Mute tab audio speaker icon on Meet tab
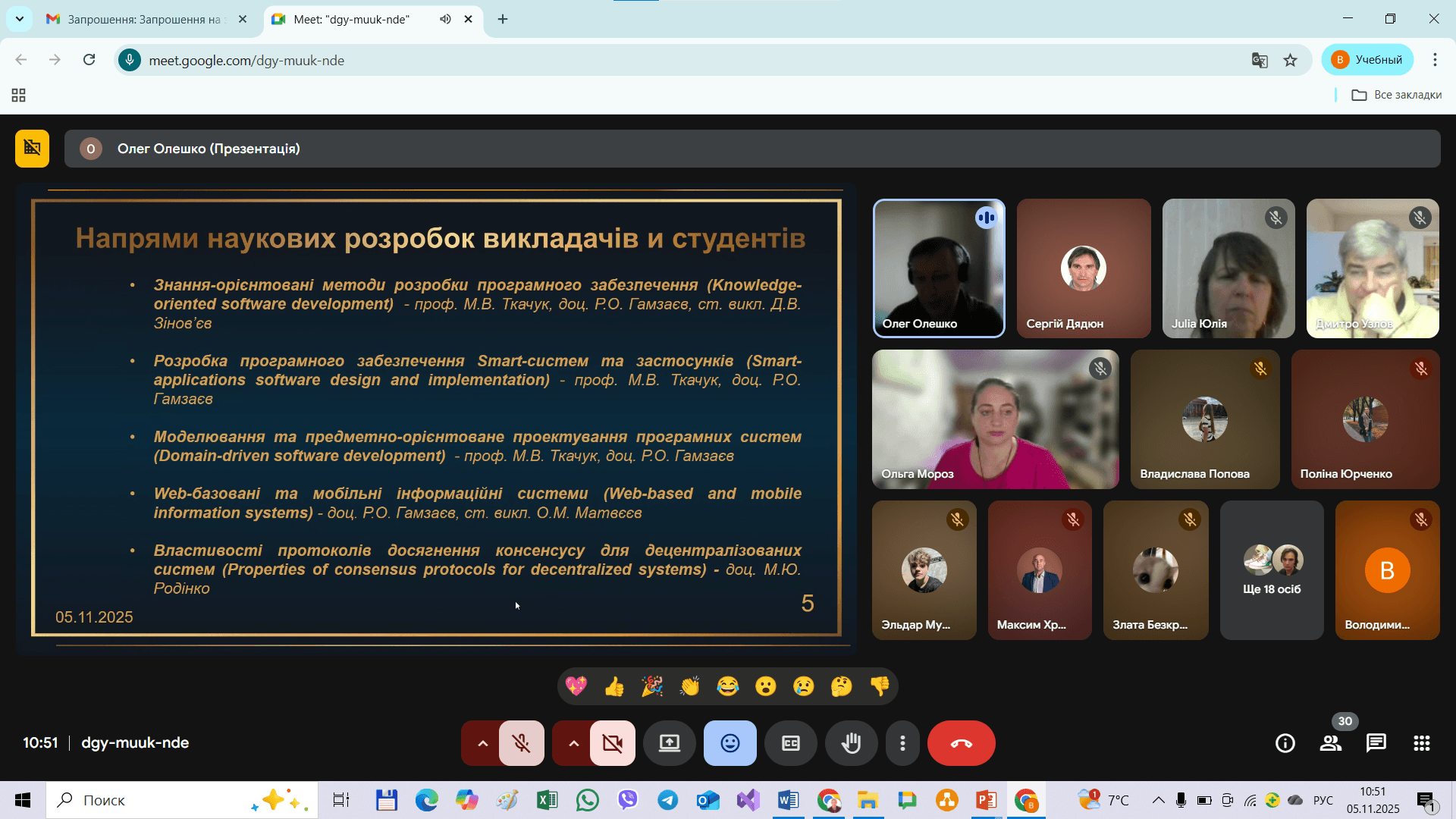 445,19
